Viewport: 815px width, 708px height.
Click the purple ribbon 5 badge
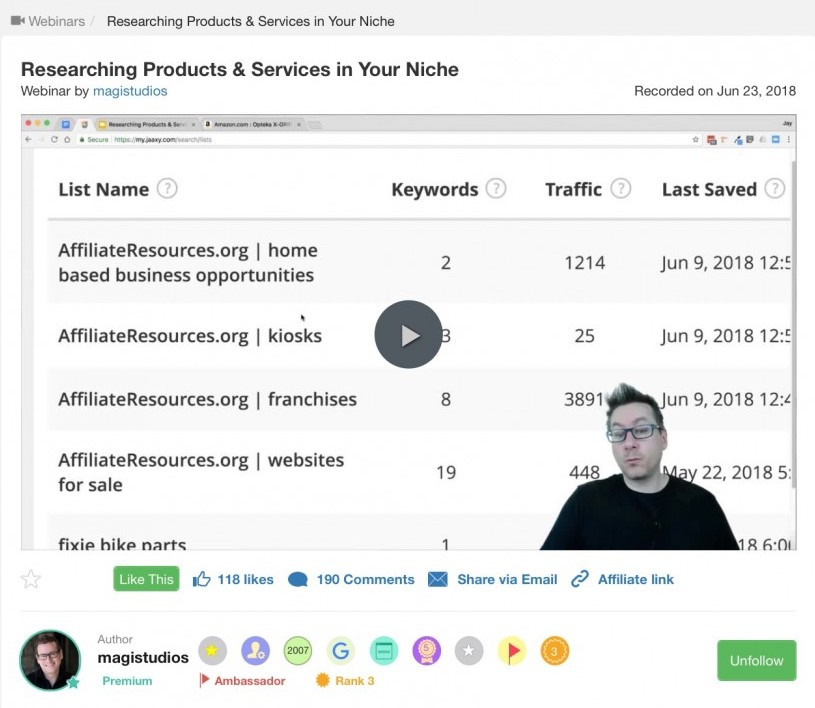[426, 651]
